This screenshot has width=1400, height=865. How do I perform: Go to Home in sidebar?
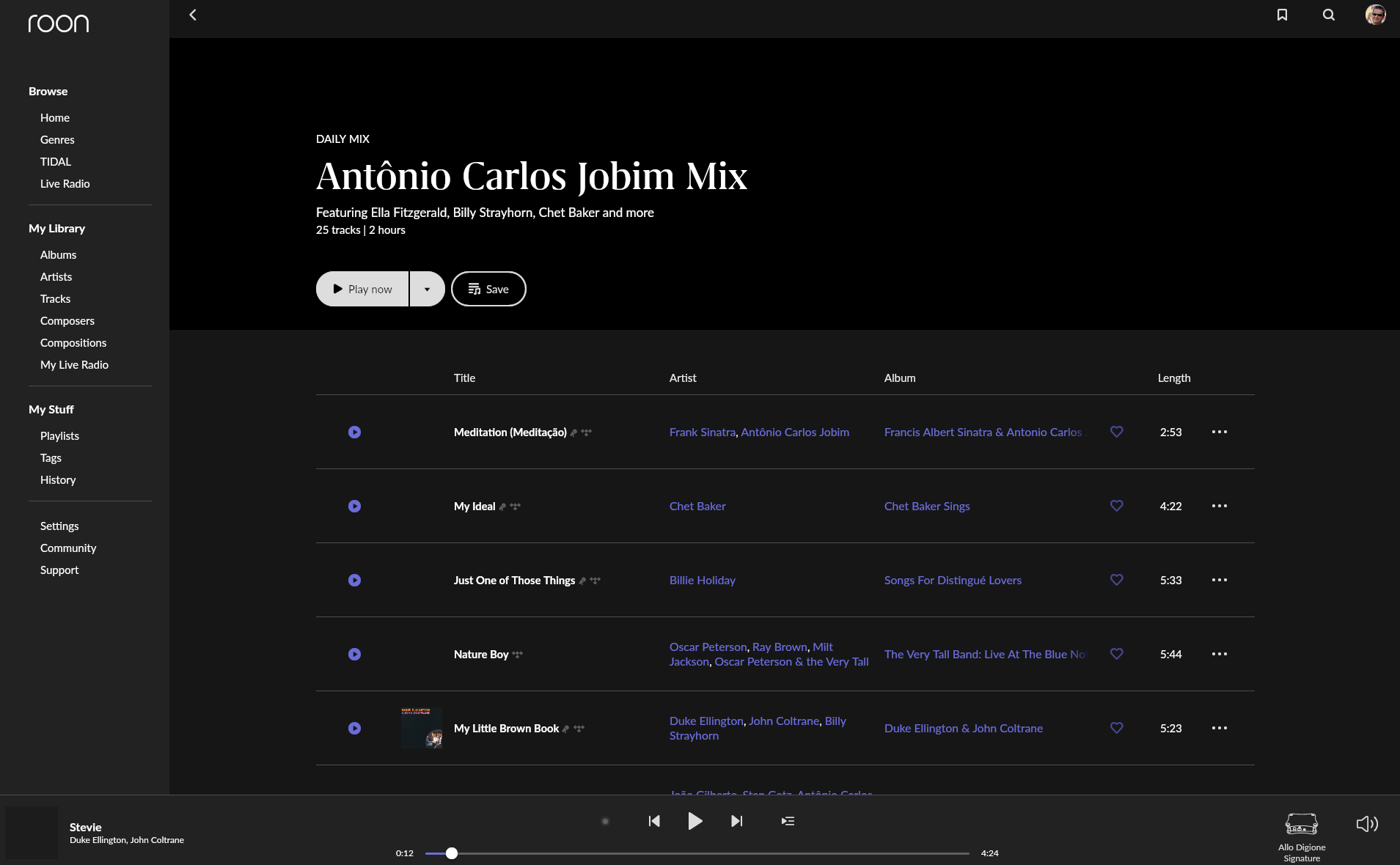(55, 118)
